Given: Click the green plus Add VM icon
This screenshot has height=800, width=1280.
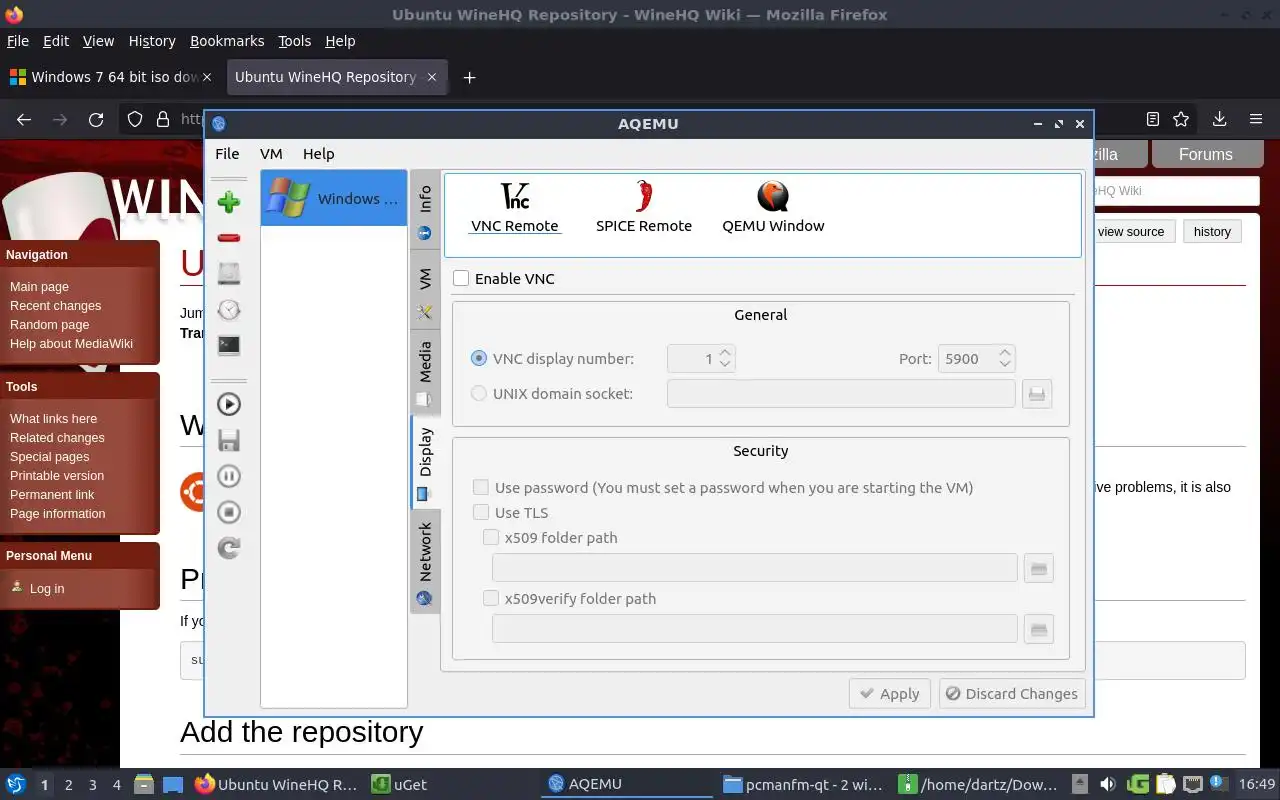Looking at the screenshot, I should [229, 202].
